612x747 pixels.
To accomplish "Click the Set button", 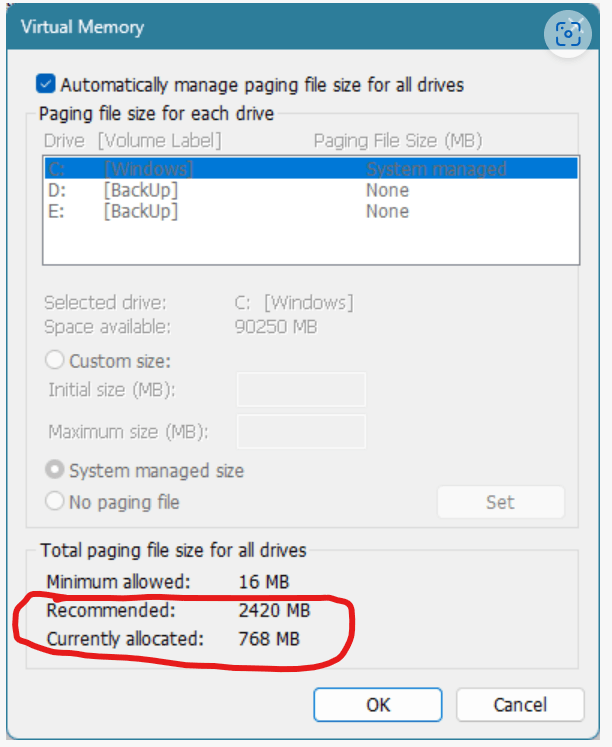I will pos(501,502).
